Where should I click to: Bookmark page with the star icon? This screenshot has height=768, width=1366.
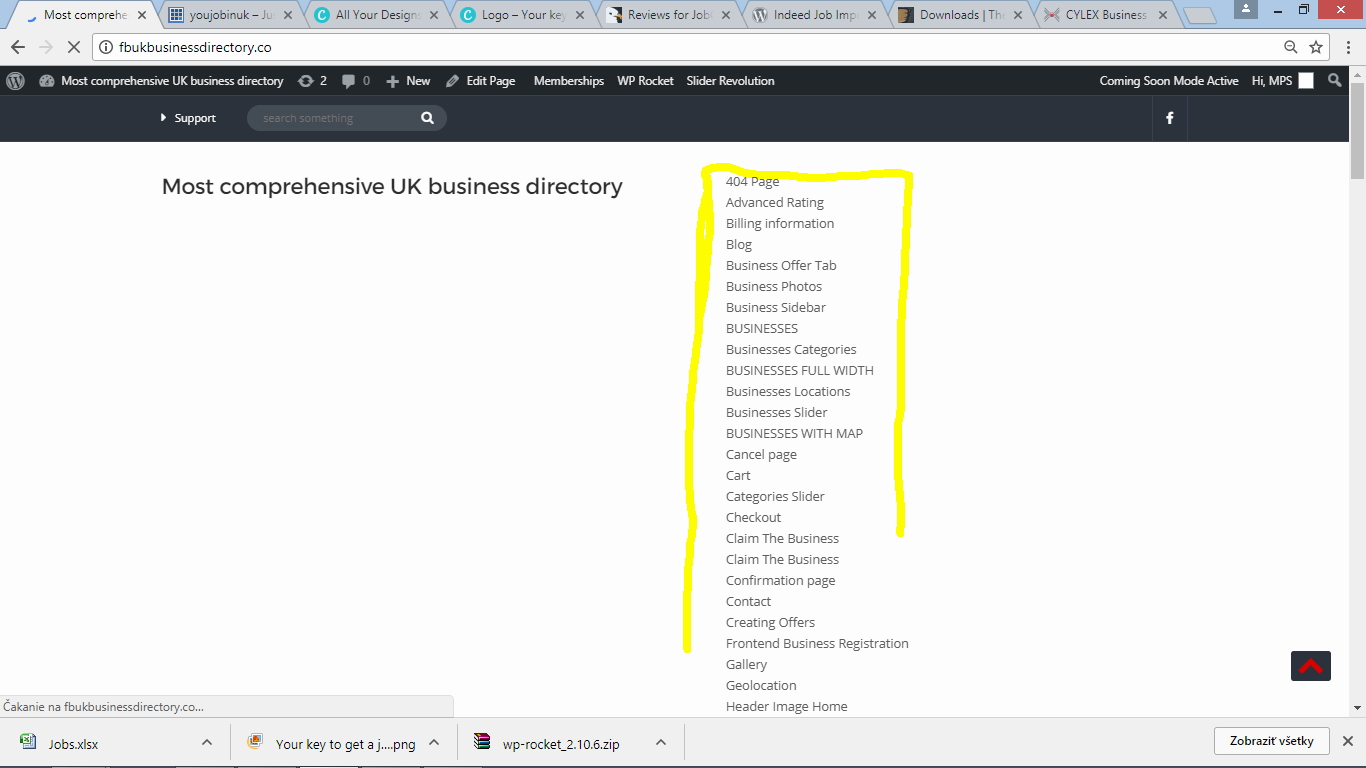tap(1316, 47)
